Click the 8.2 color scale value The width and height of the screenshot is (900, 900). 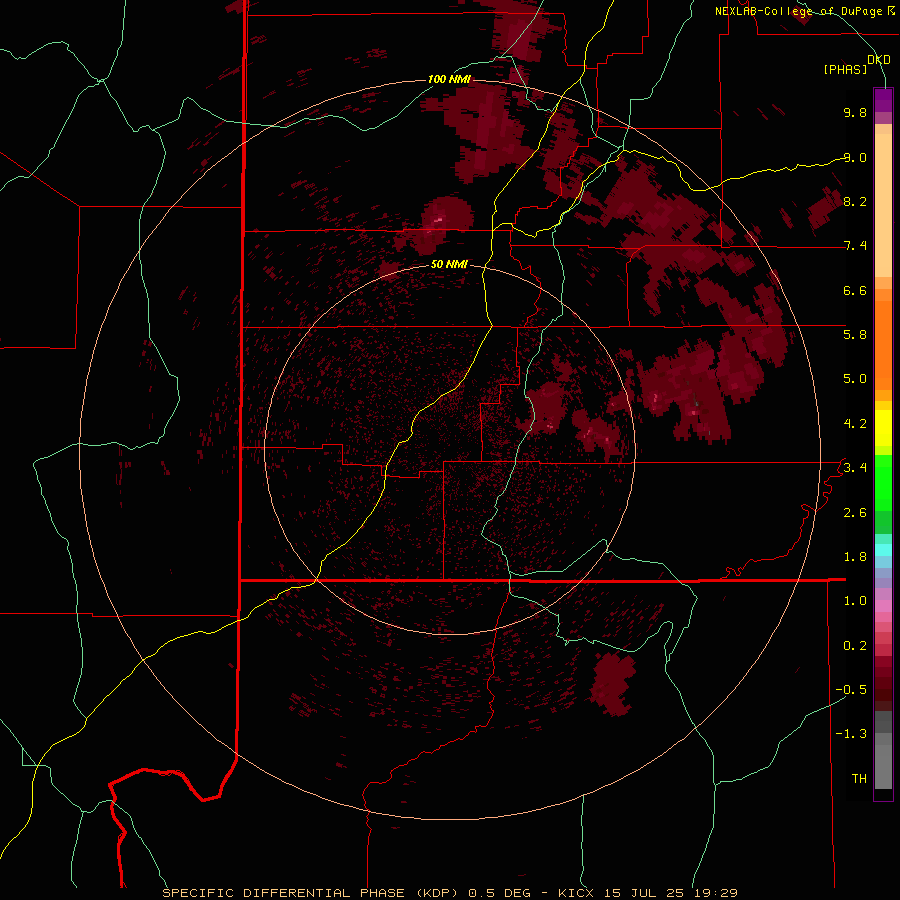click(x=855, y=201)
